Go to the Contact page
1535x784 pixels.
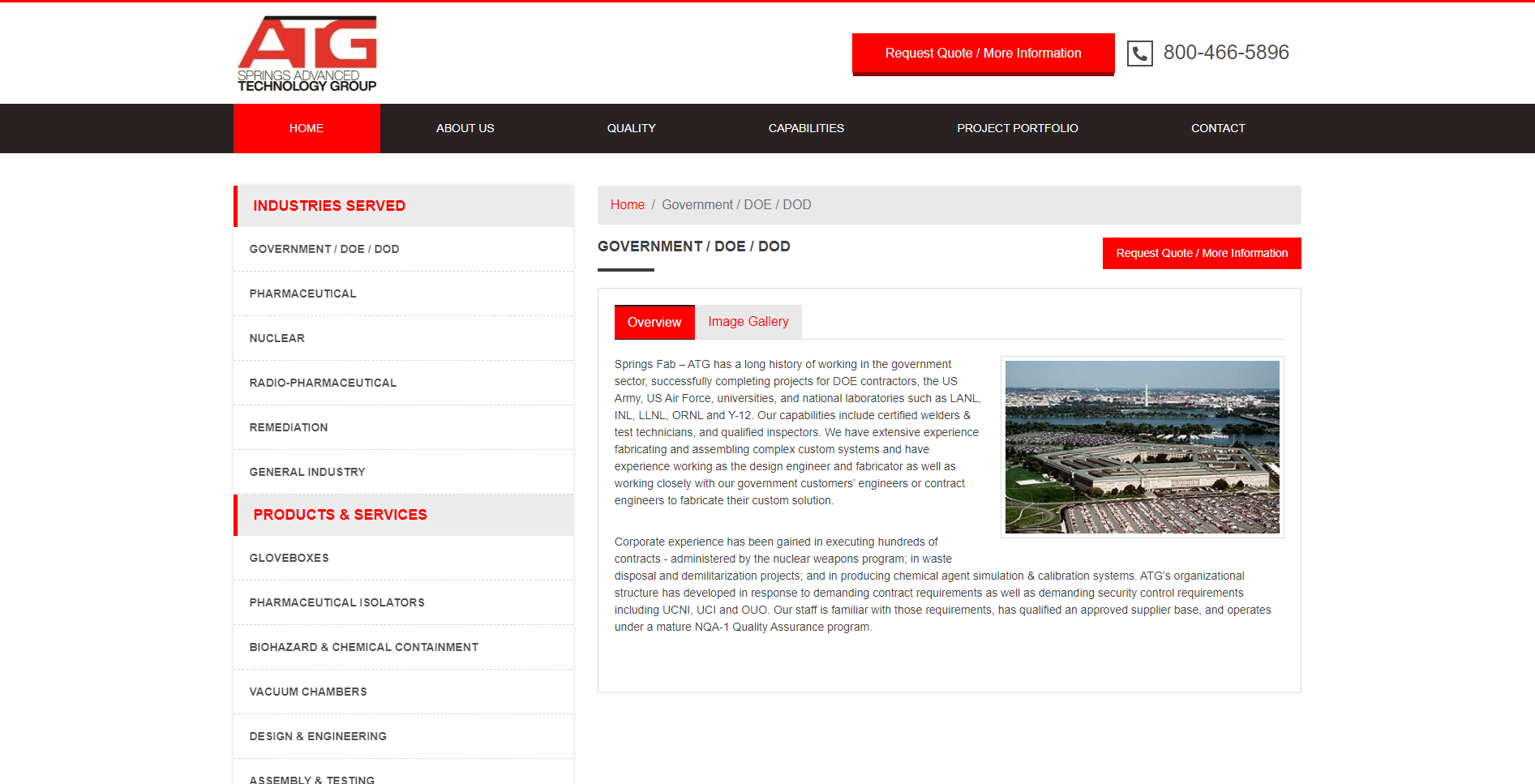pos(1218,128)
